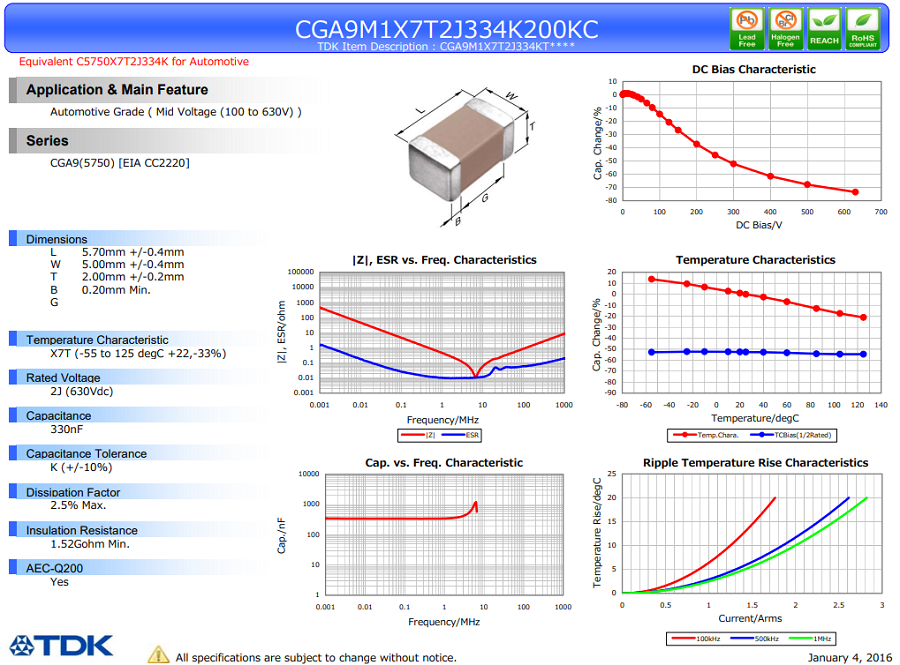Click the DC Bias Characteristic chart
Screen dimensions: 900x665
(753, 142)
